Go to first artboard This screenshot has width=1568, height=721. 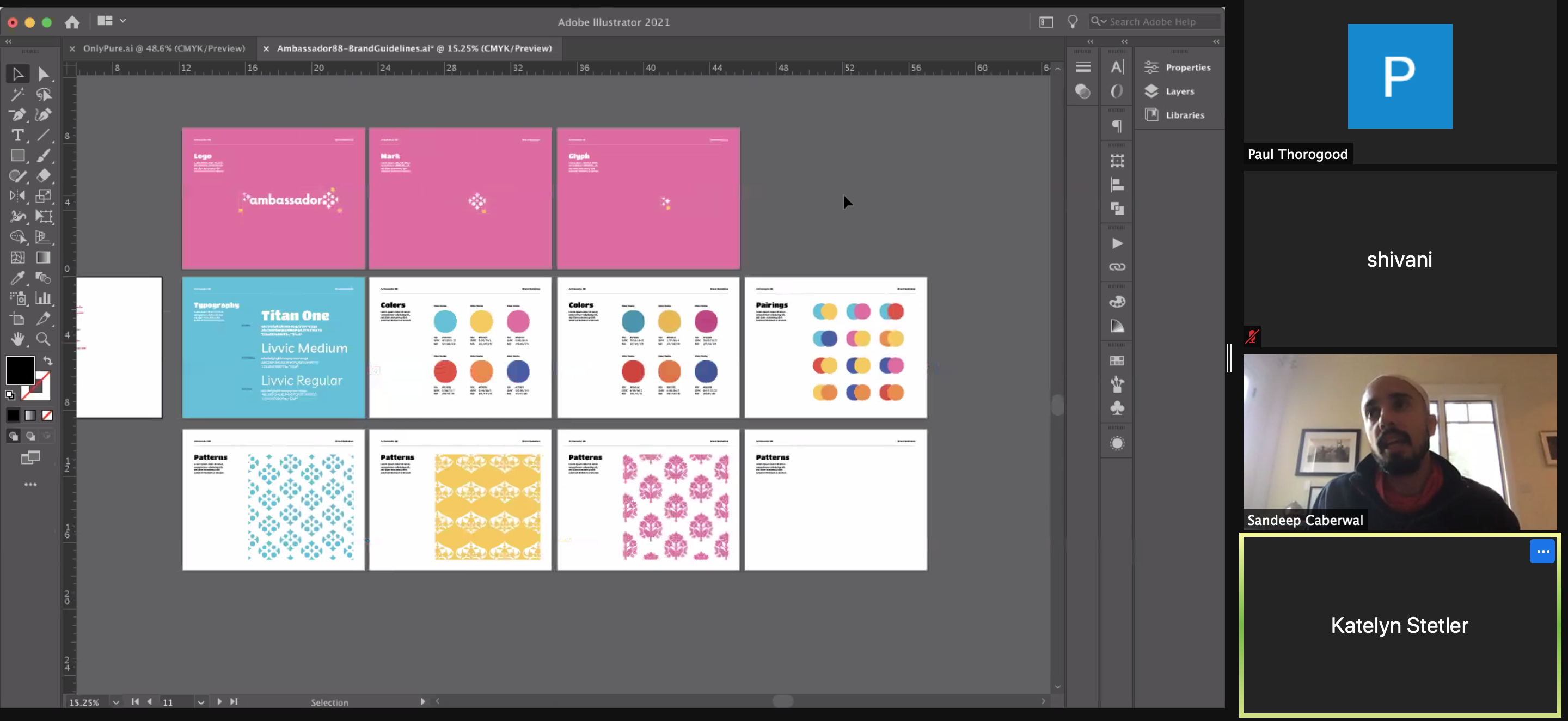(x=135, y=701)
